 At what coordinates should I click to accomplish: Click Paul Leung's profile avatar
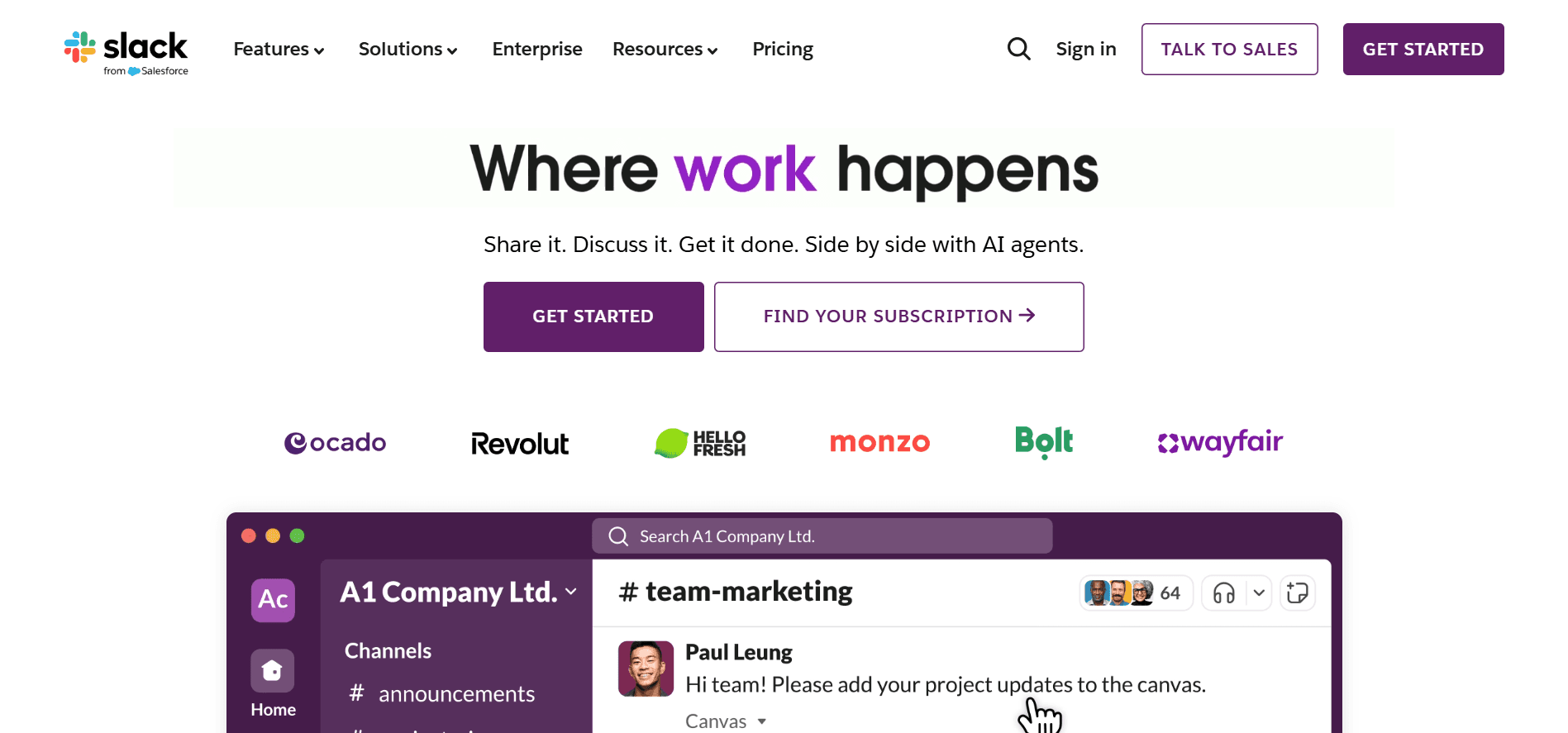(x=646, y=669)
